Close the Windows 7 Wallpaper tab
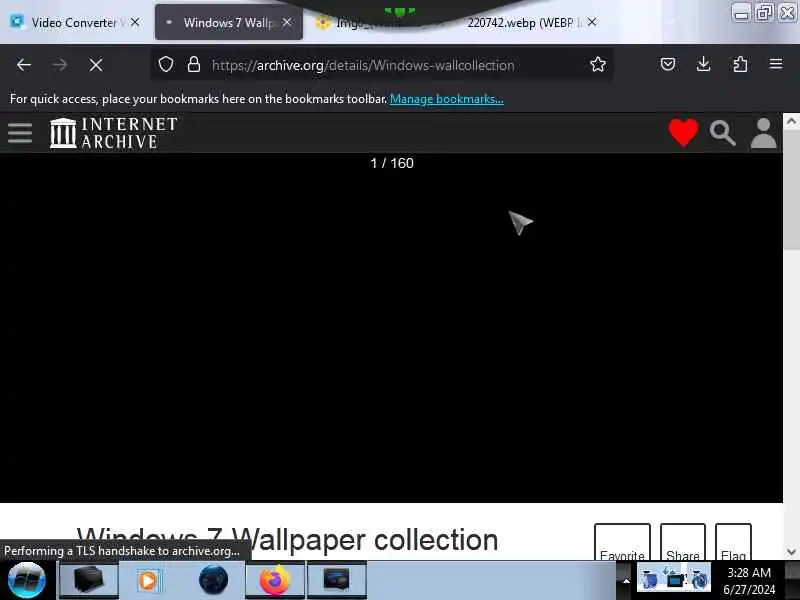Screen dimensions: 800x600 click(x=287, y=22)
